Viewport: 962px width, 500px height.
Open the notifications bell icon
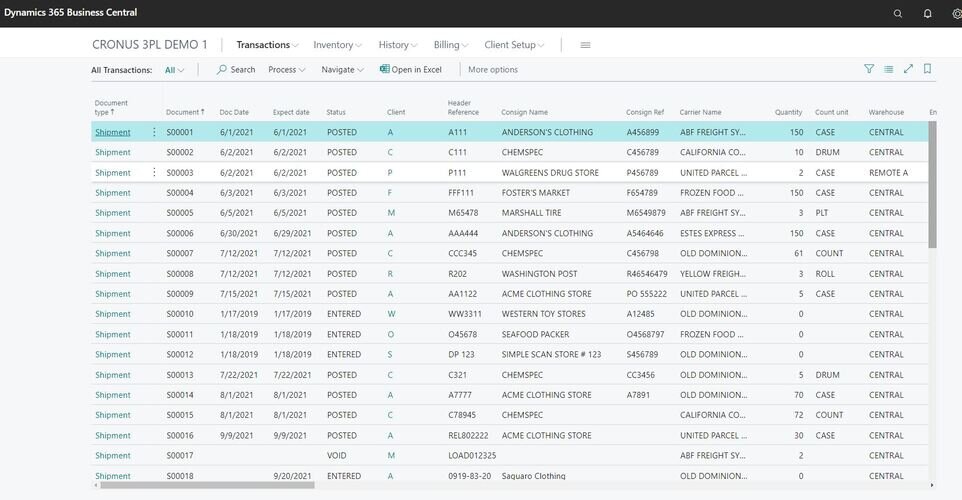(x=927, y=13)
